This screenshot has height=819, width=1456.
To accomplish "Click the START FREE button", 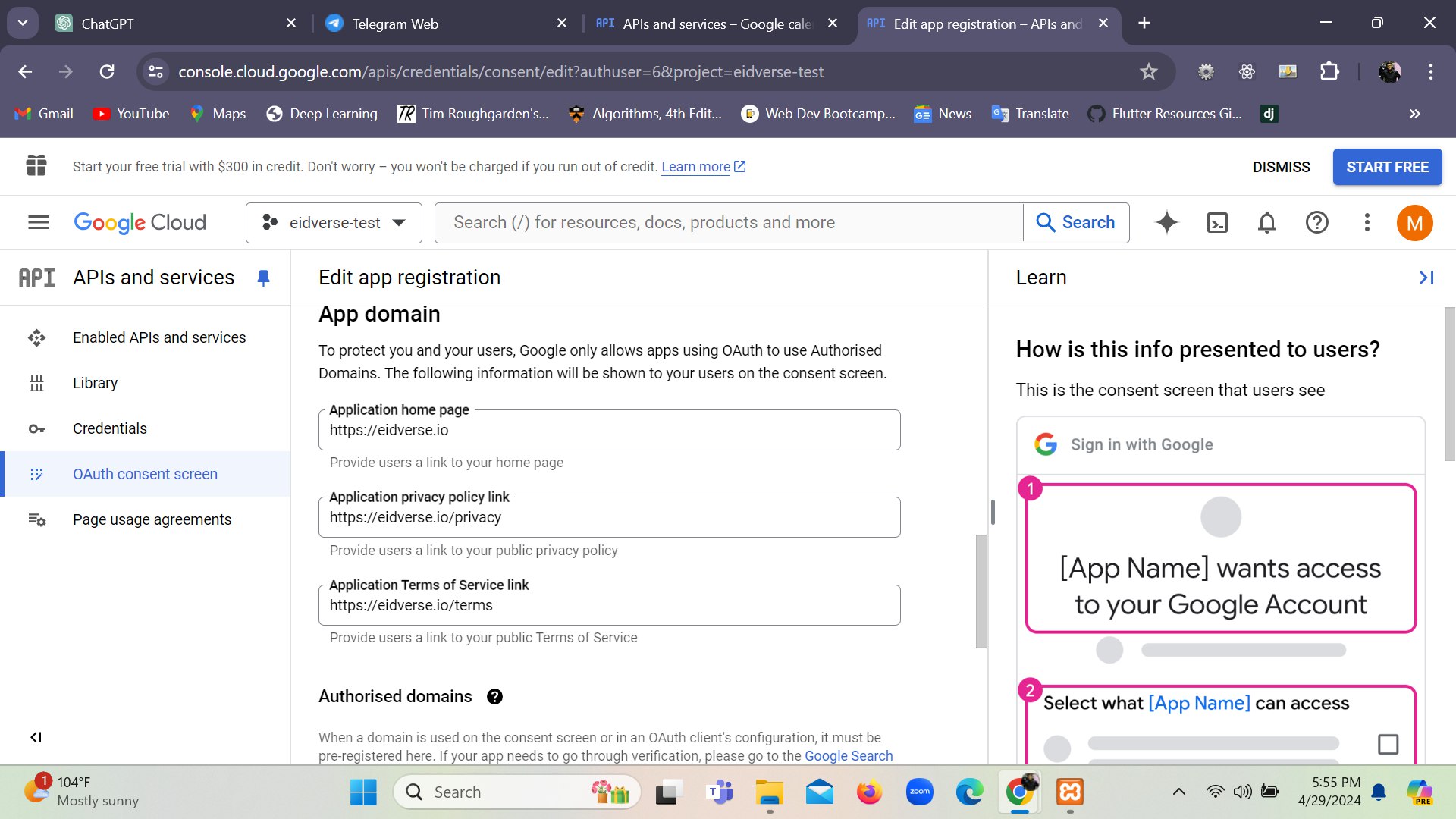I will (1387, 167).
